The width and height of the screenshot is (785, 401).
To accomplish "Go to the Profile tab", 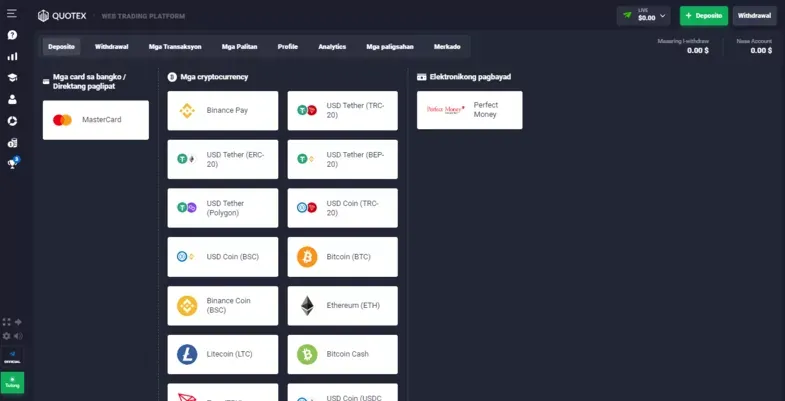I will point(288,47).
